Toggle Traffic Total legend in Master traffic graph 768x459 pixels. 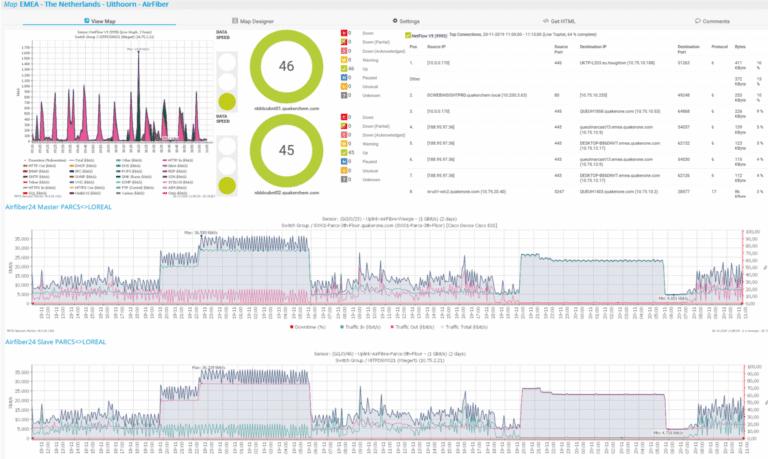tap(465, 327)
